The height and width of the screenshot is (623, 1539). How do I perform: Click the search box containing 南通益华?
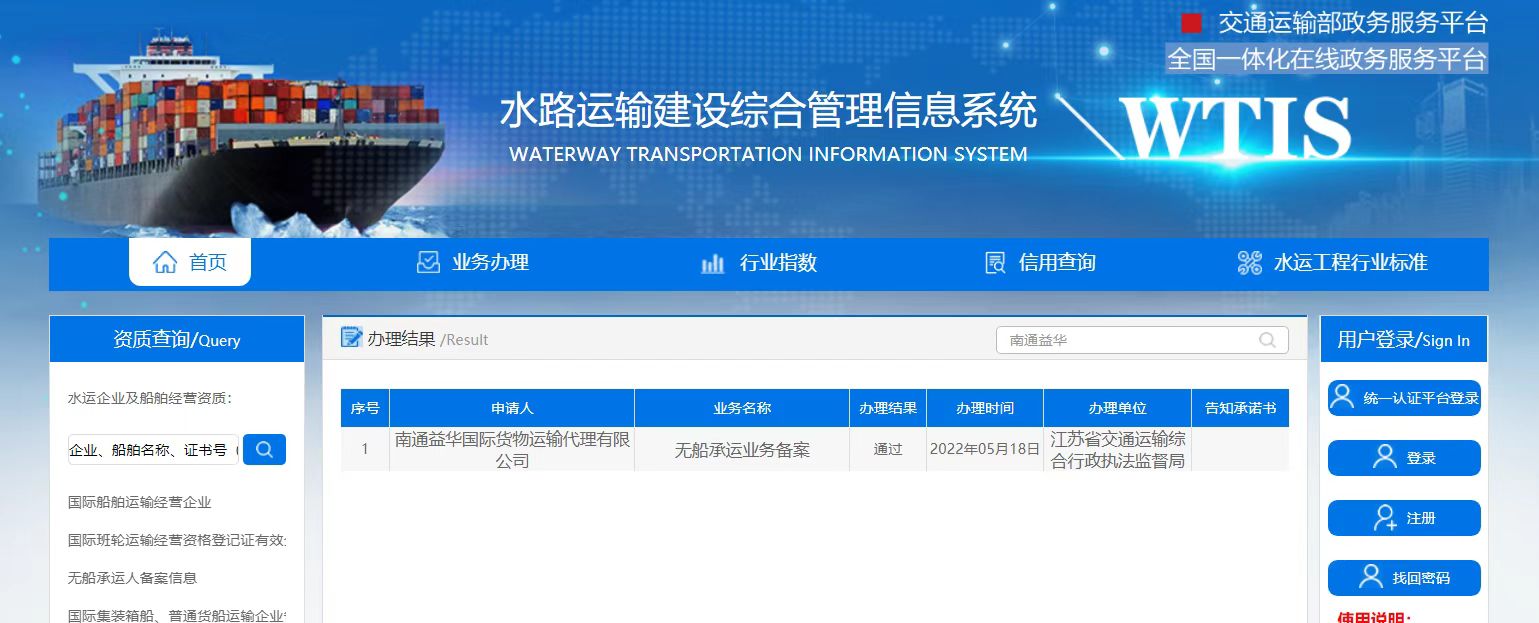pos(1130,340)
